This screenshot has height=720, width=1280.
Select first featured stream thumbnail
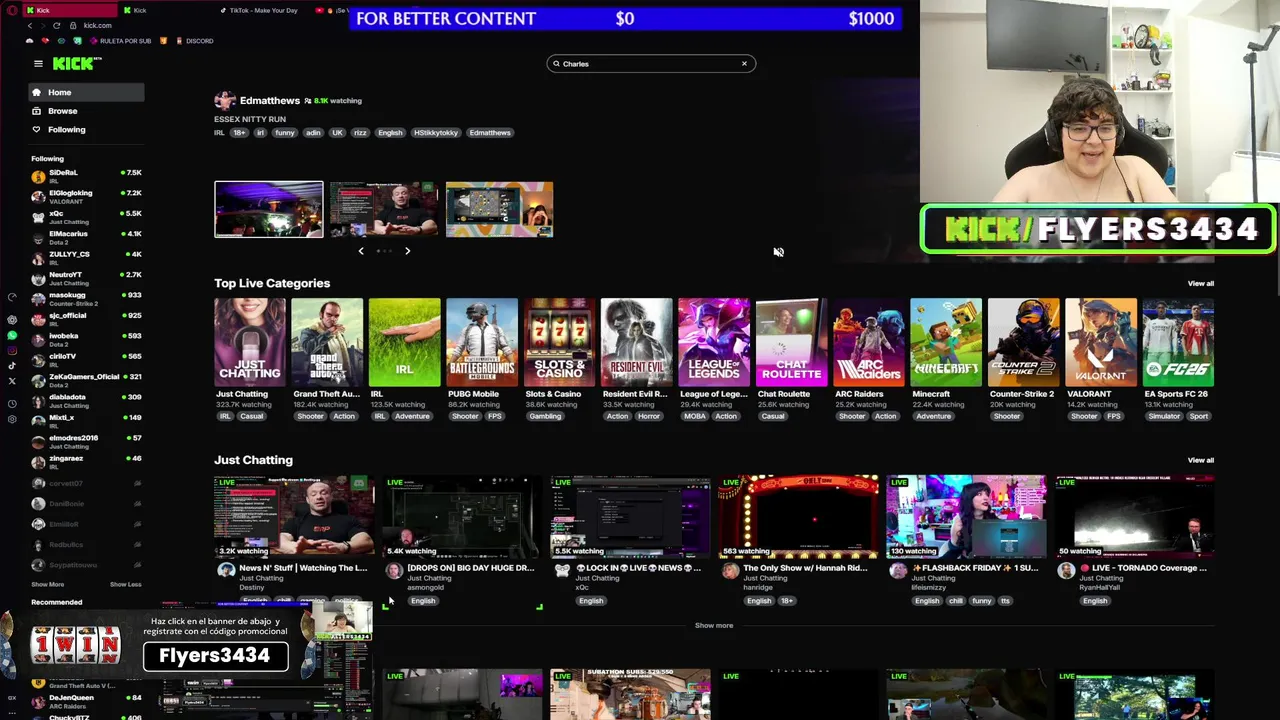(269, 209)
